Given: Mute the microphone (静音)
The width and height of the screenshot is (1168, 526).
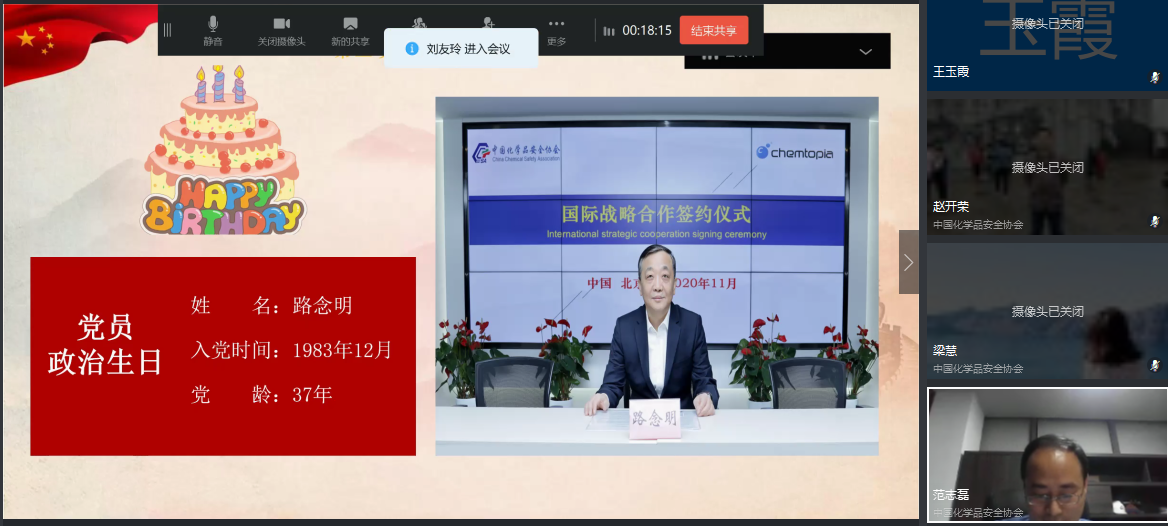Looking at the screenshot, I should point(212,30).
